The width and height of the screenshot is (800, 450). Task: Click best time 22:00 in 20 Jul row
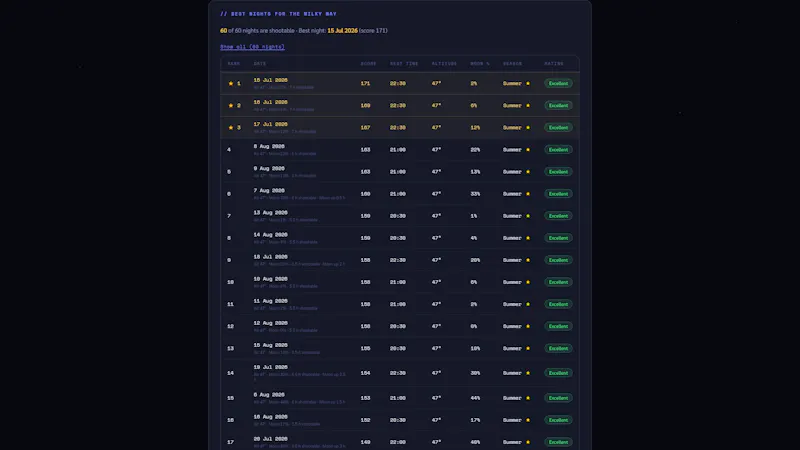[x=398, y=442]
